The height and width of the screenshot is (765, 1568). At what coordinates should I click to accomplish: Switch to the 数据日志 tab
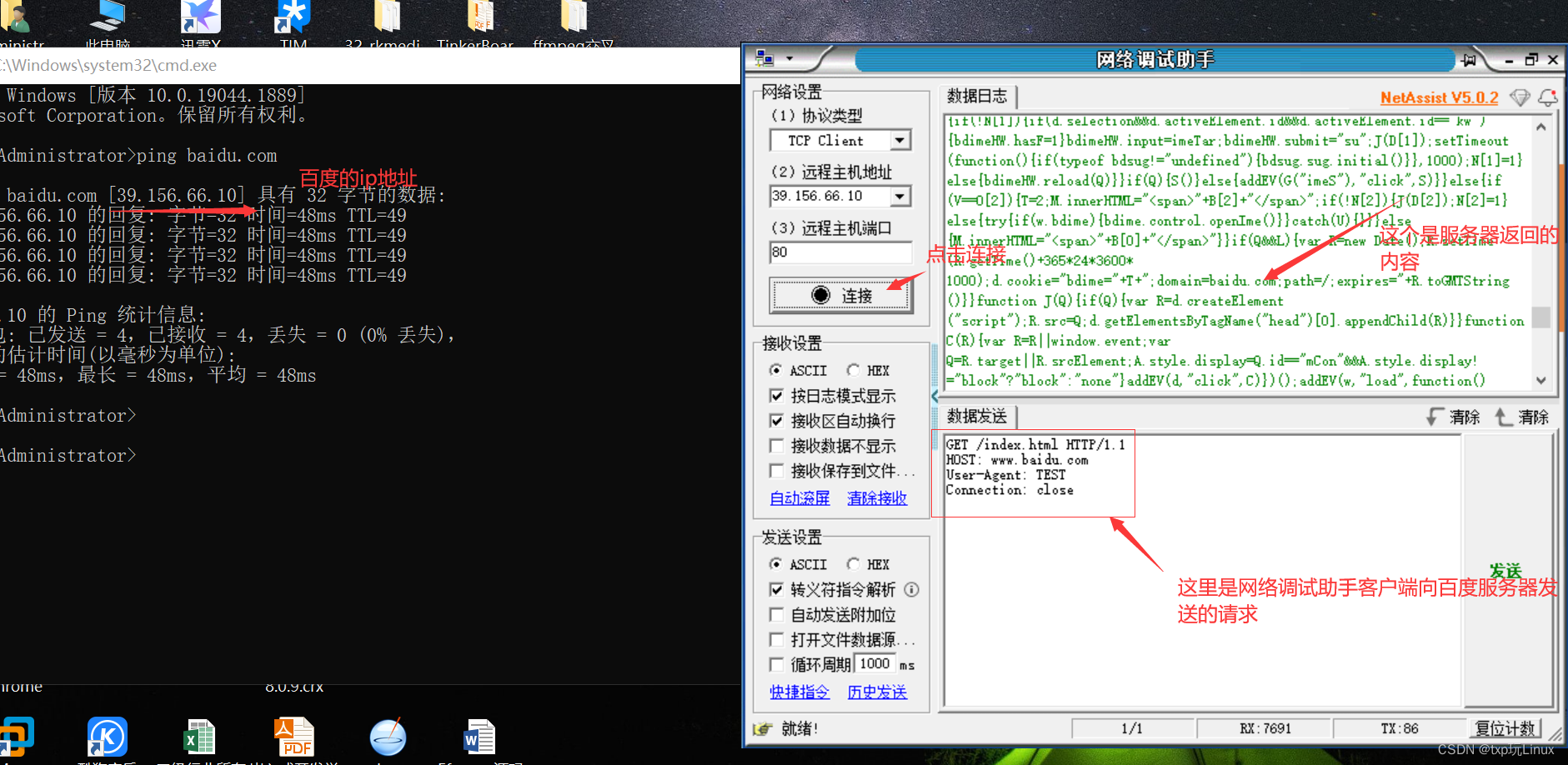pyautogui.click(x=977, y=96)
